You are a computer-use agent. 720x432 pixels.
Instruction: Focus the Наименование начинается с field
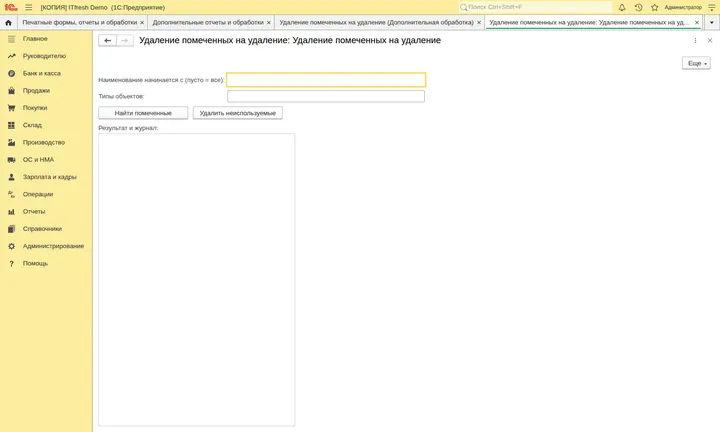click(x=326, y=80)
